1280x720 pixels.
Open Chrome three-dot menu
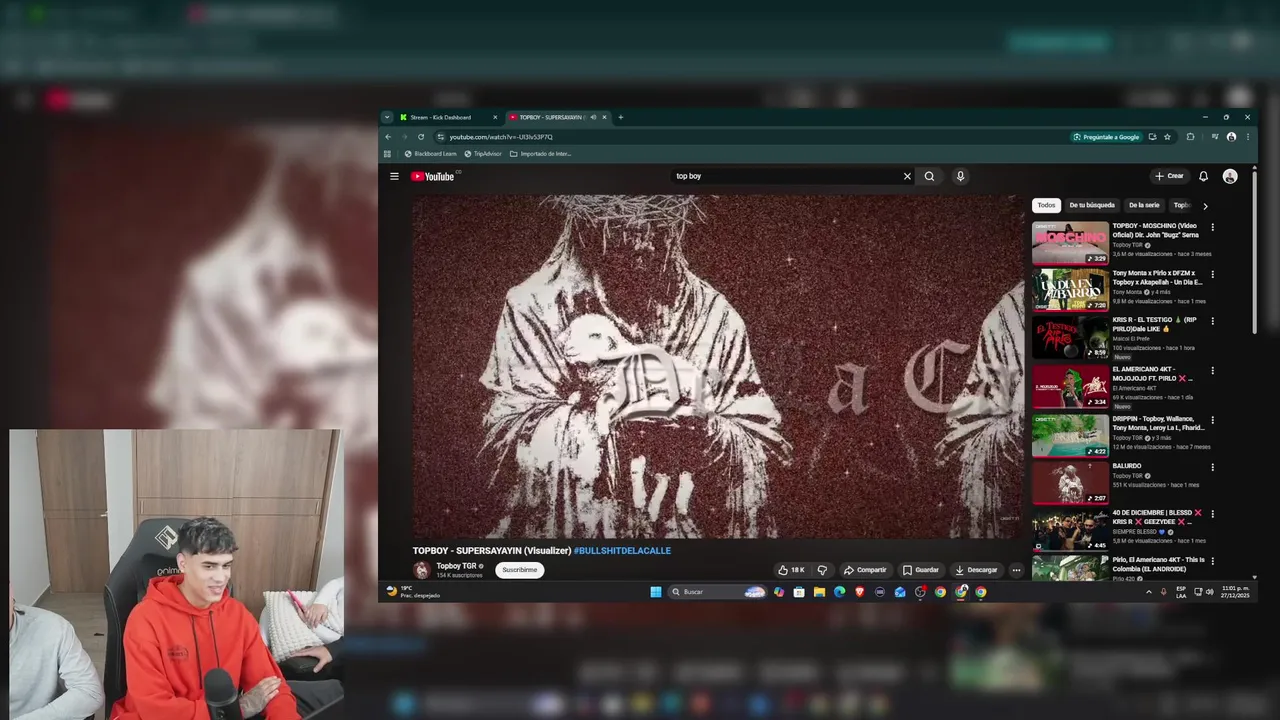[1247, 137]
